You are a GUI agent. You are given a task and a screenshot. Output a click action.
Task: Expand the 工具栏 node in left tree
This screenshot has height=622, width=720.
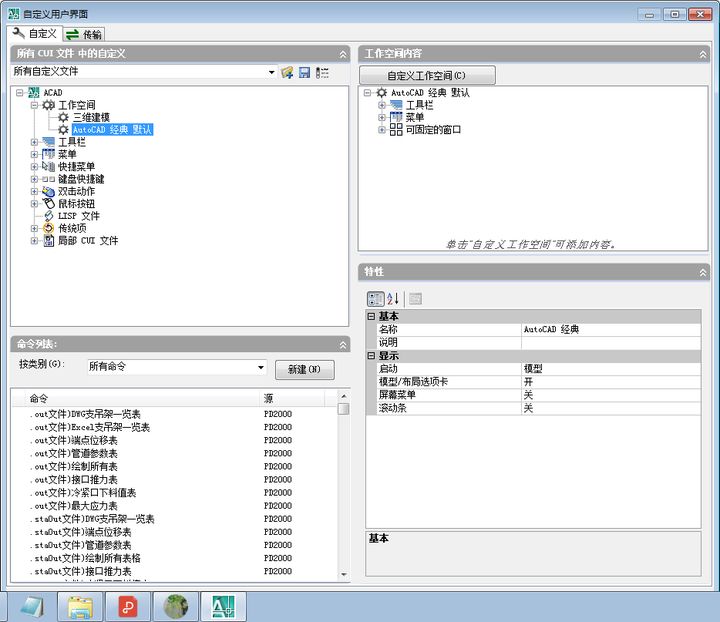pyautogui.click(x=34, y=142)
